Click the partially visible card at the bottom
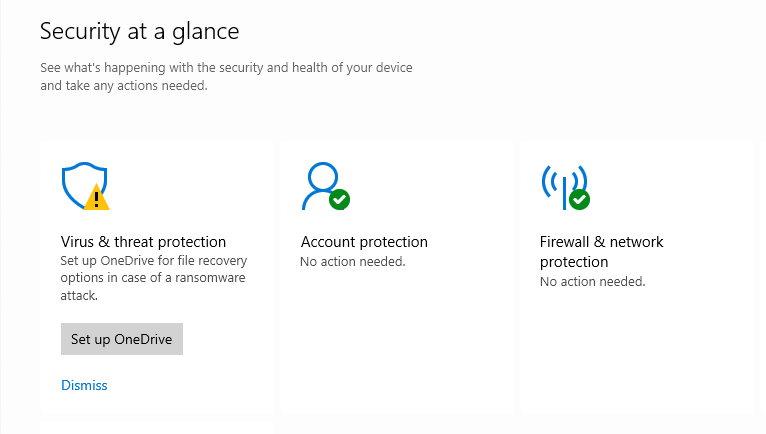 click(156, 428)
